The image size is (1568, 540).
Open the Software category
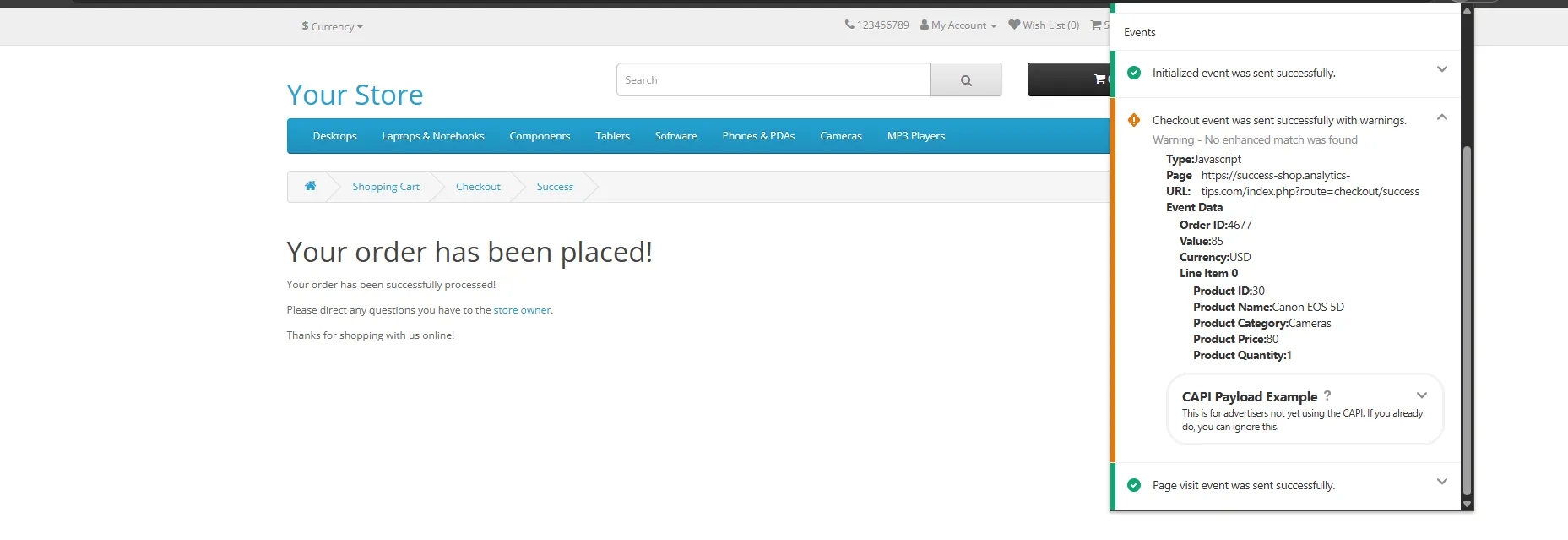point(676,136)
